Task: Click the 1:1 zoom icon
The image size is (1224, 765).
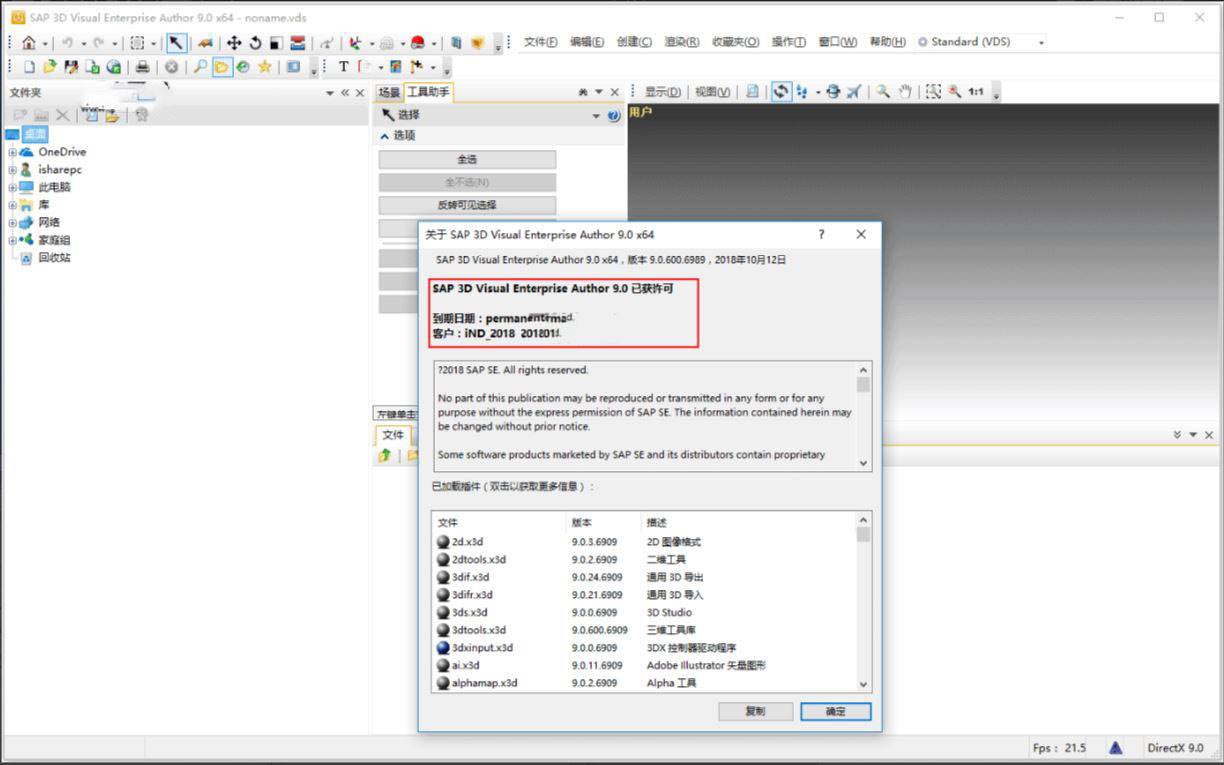Action: click(976, 92)
